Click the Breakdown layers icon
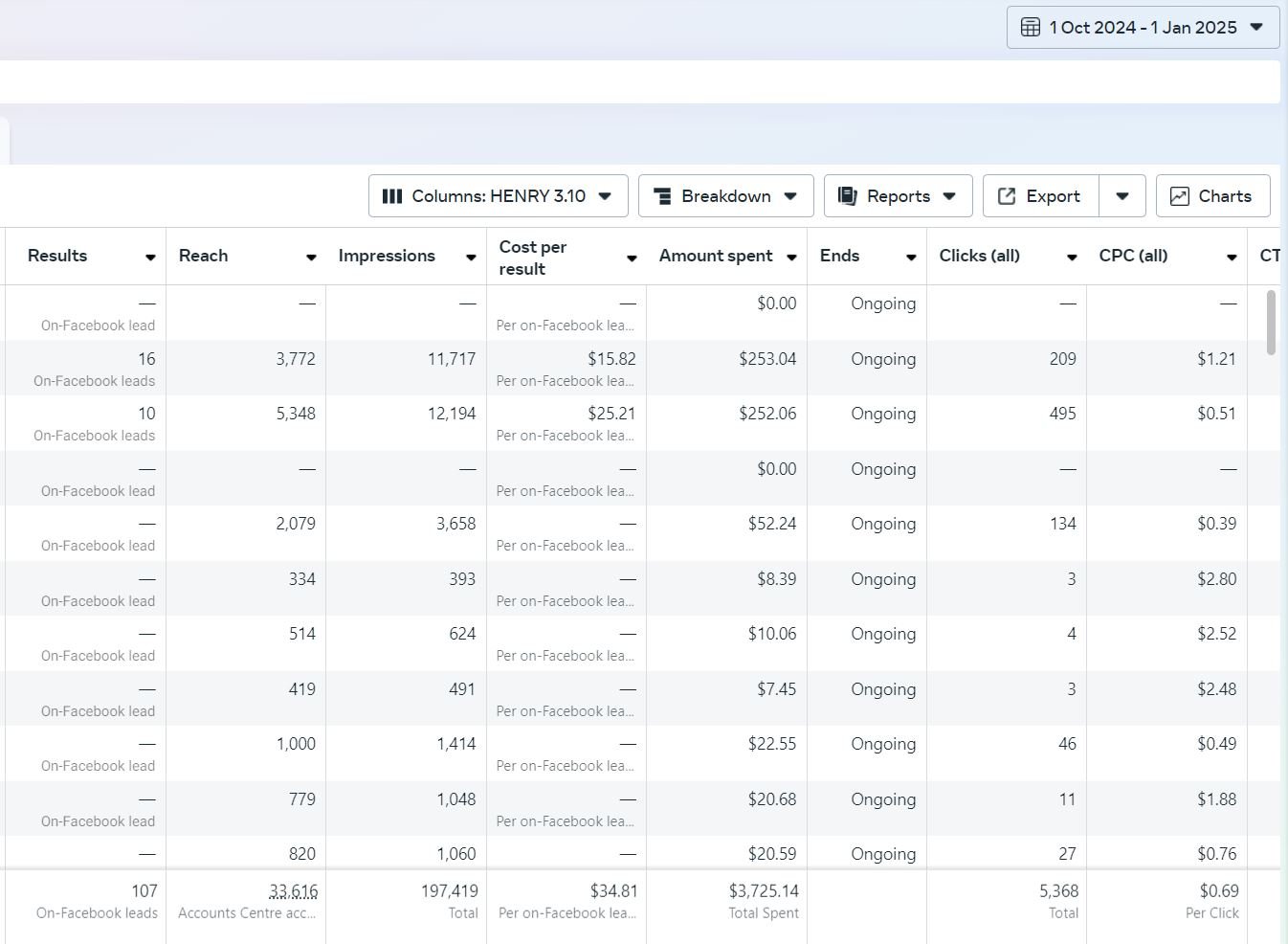 [661, 196]
